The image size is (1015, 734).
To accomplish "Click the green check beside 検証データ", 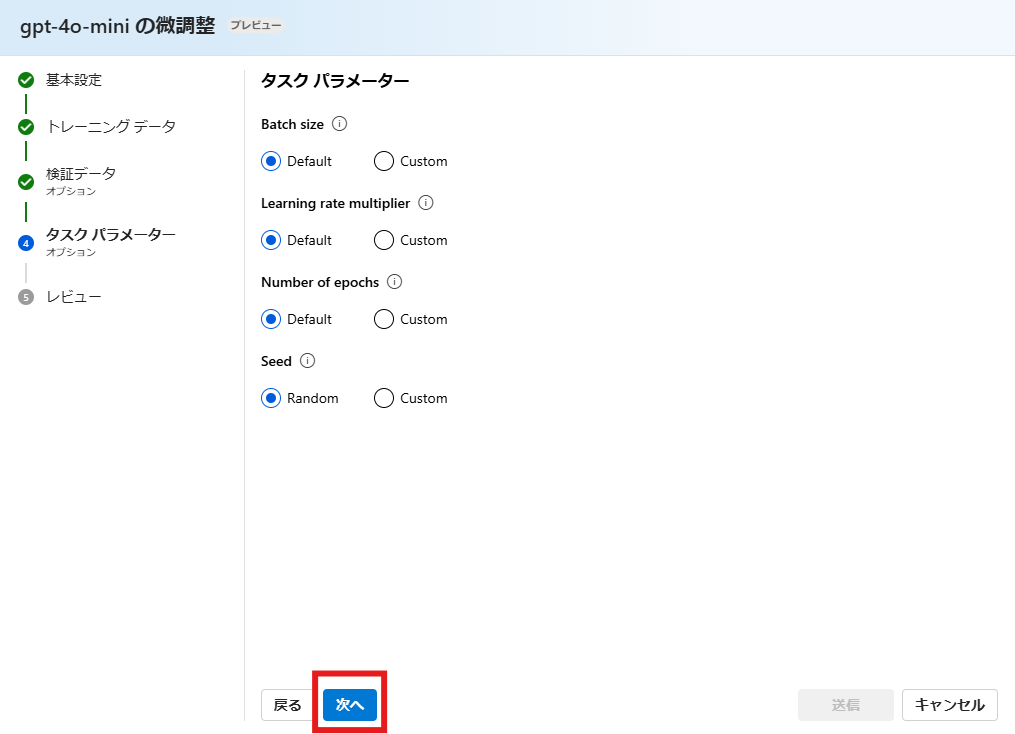I will tap(26, 182).
